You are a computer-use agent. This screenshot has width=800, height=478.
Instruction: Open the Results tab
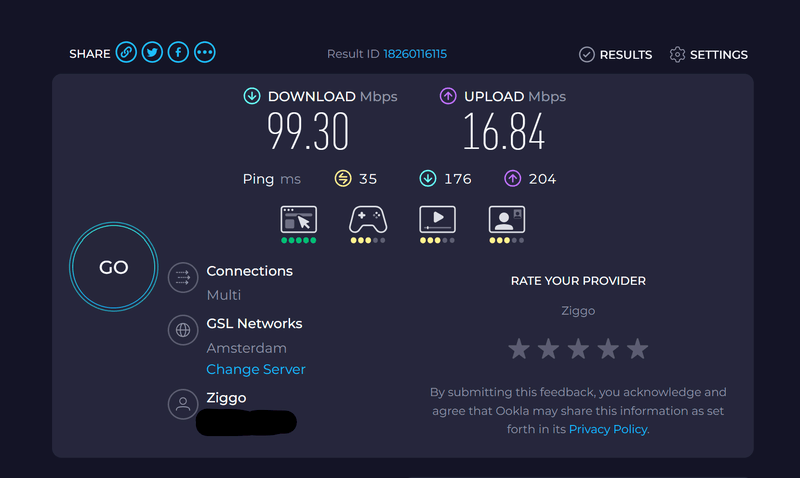click(x=615, y=55)
